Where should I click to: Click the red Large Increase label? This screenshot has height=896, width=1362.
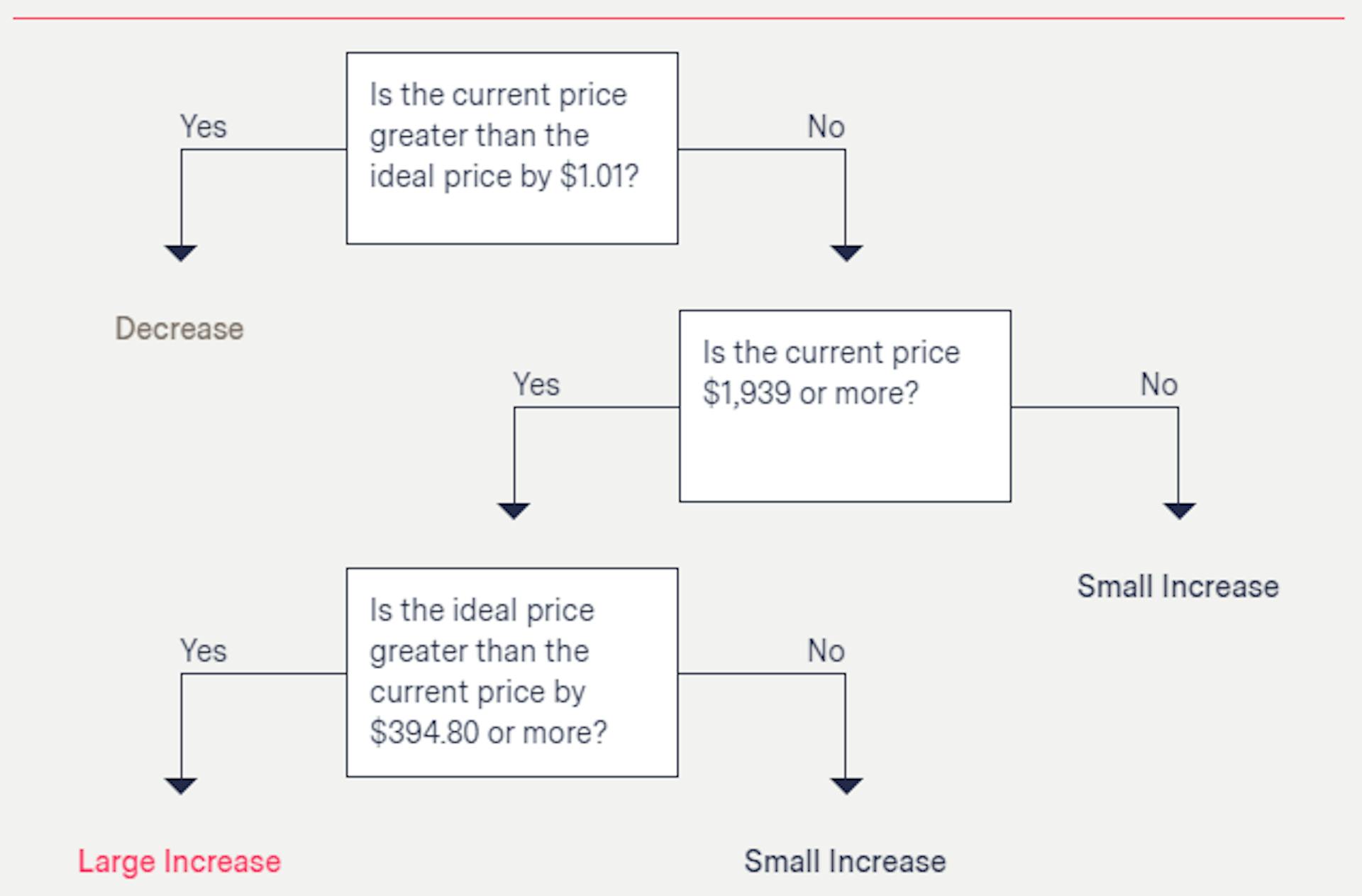179,861
